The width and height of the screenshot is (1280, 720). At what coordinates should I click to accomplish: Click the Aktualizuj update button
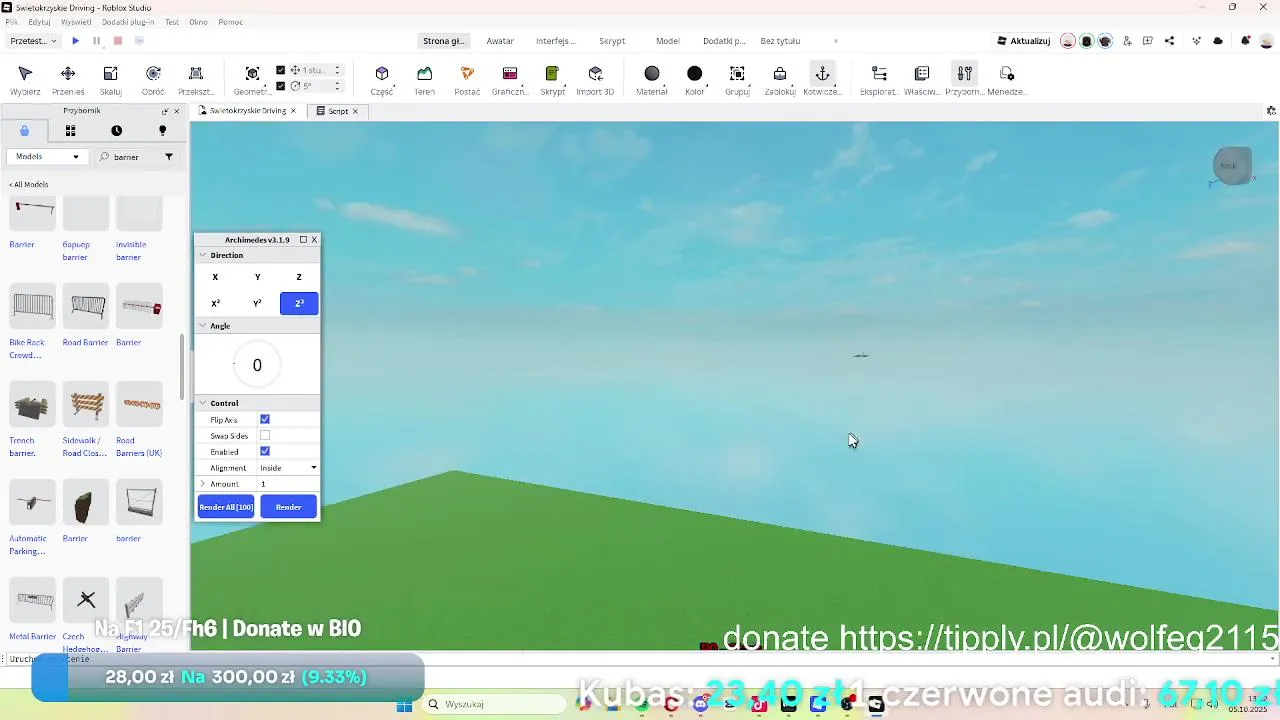coord(1024,41)
